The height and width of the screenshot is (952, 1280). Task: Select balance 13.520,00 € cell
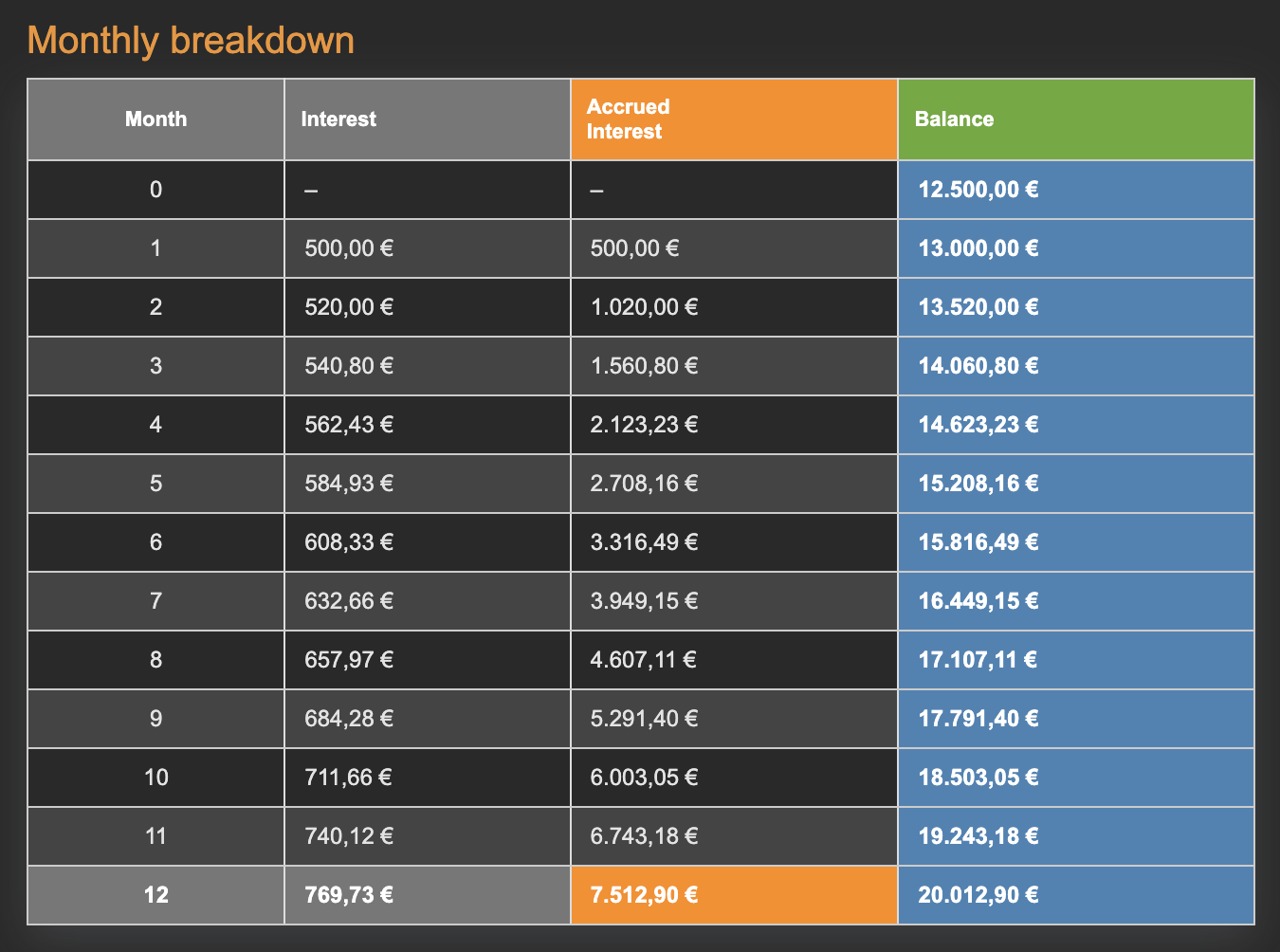(1076, 307)
